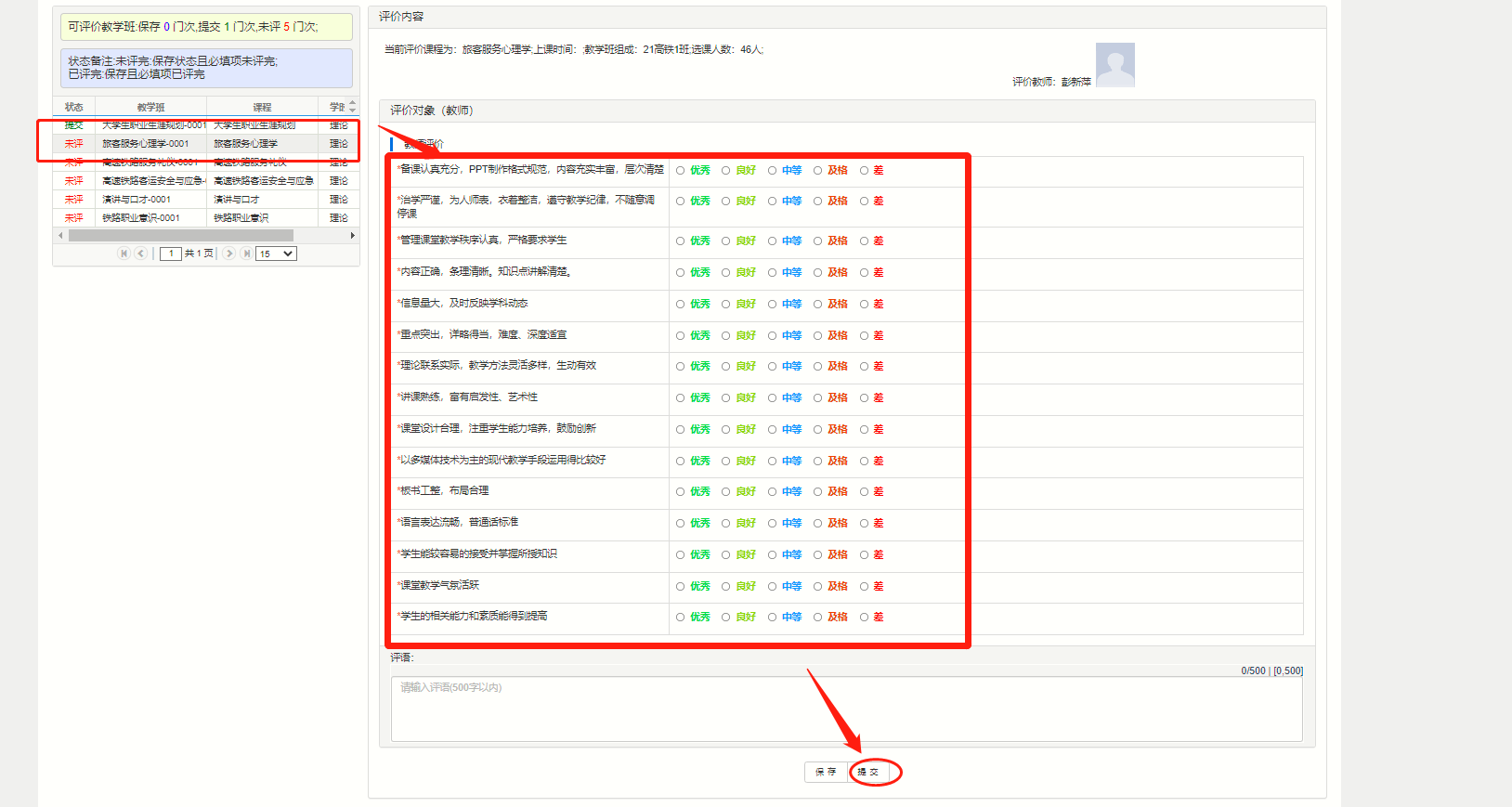The height and width of the screenshot is (807, 1512).
Task: Click the teacher avatar placeholder image
Action: [1114, 65]
